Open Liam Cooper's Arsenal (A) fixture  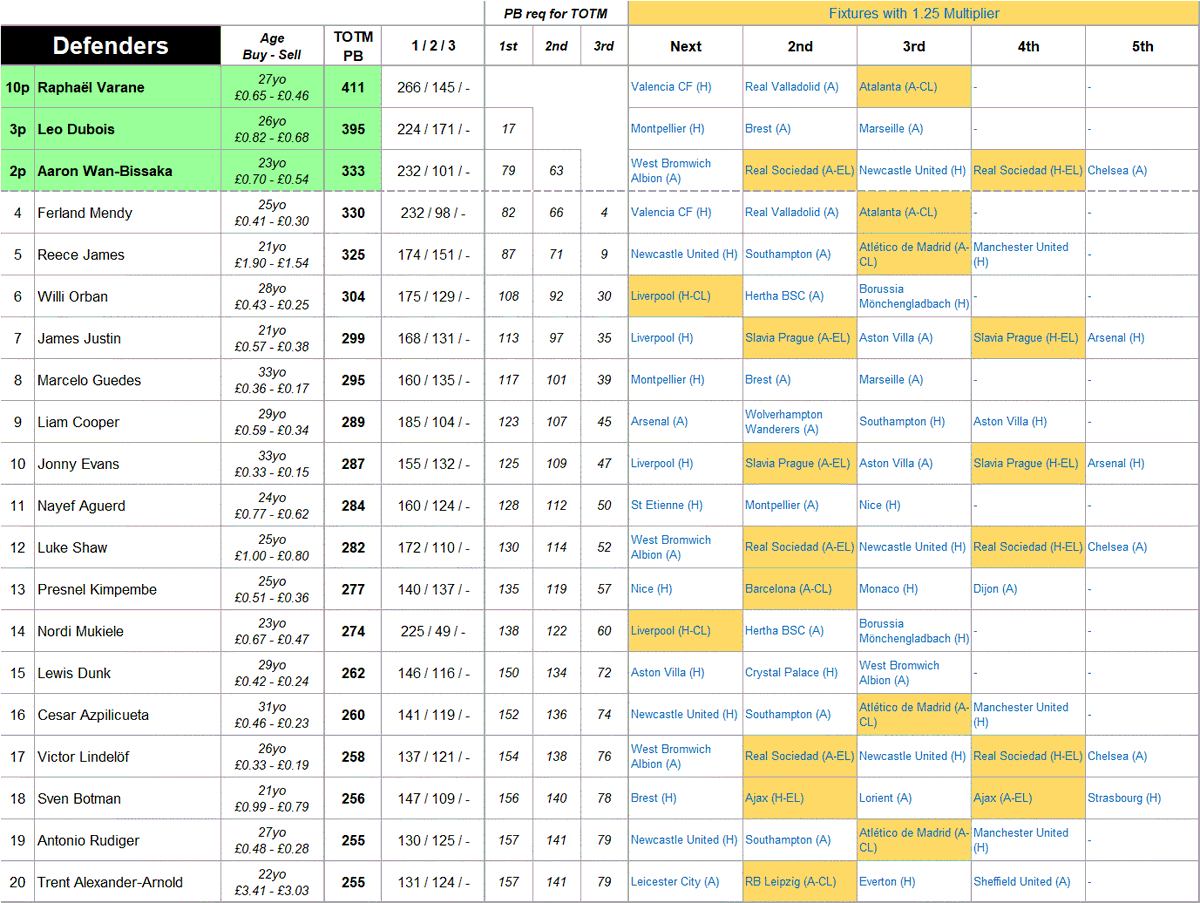coord(659,422)
